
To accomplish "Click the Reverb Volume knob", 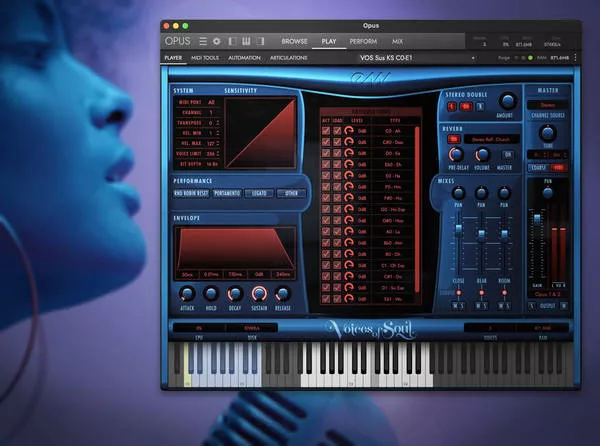I will point(482,155).
